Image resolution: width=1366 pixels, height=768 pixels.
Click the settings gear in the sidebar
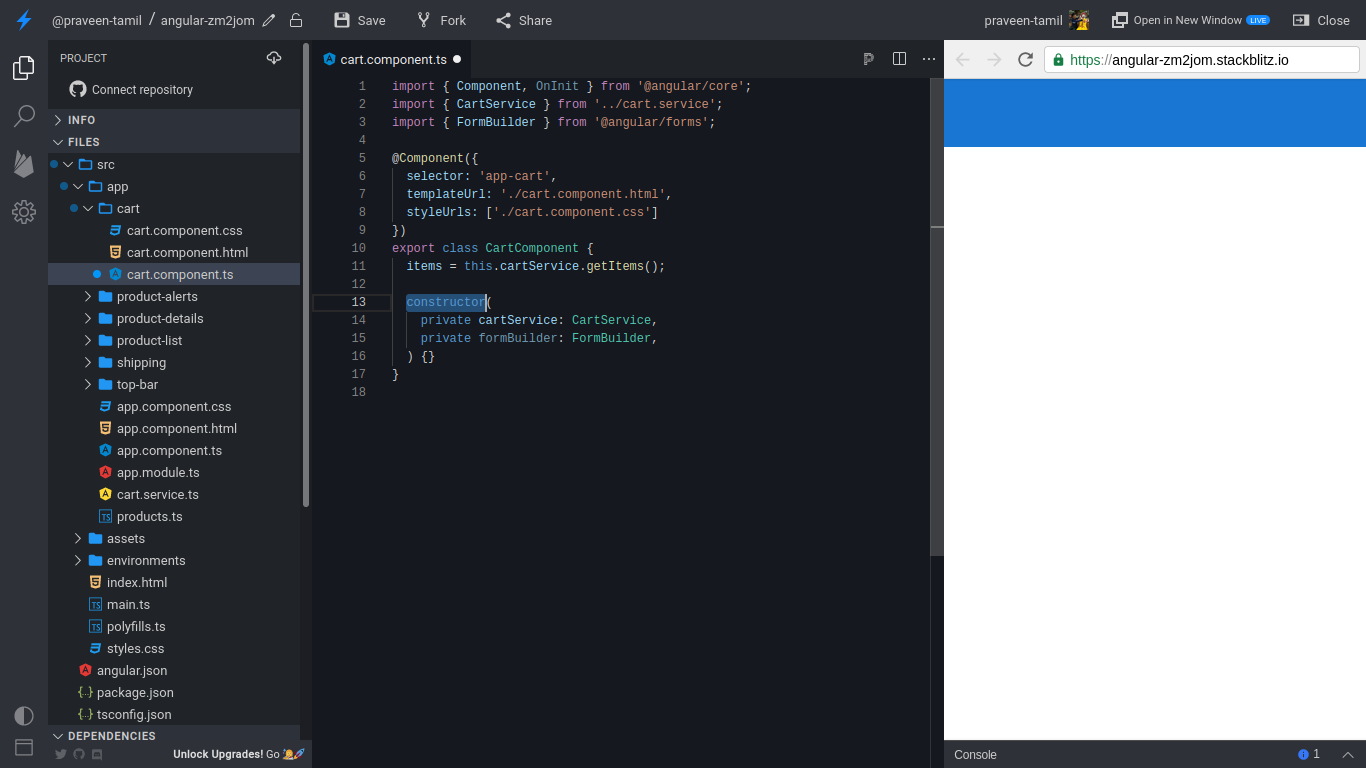point(24,211)
